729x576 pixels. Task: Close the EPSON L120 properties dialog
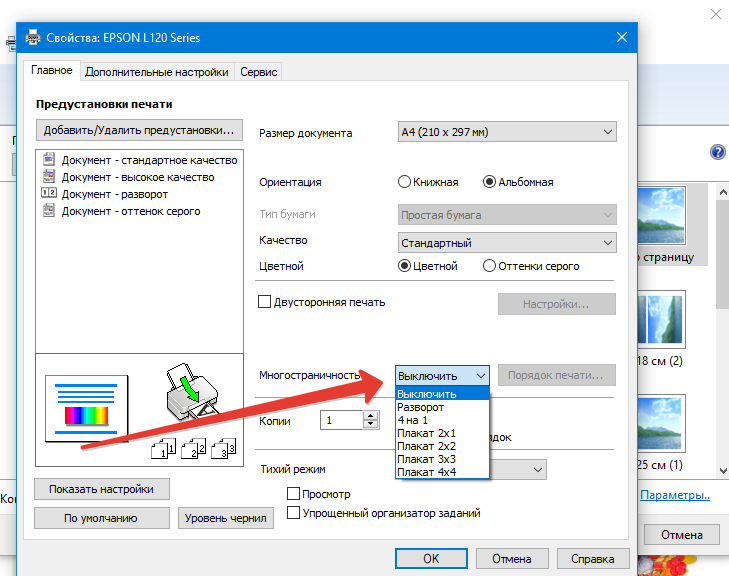click(622, 37)
